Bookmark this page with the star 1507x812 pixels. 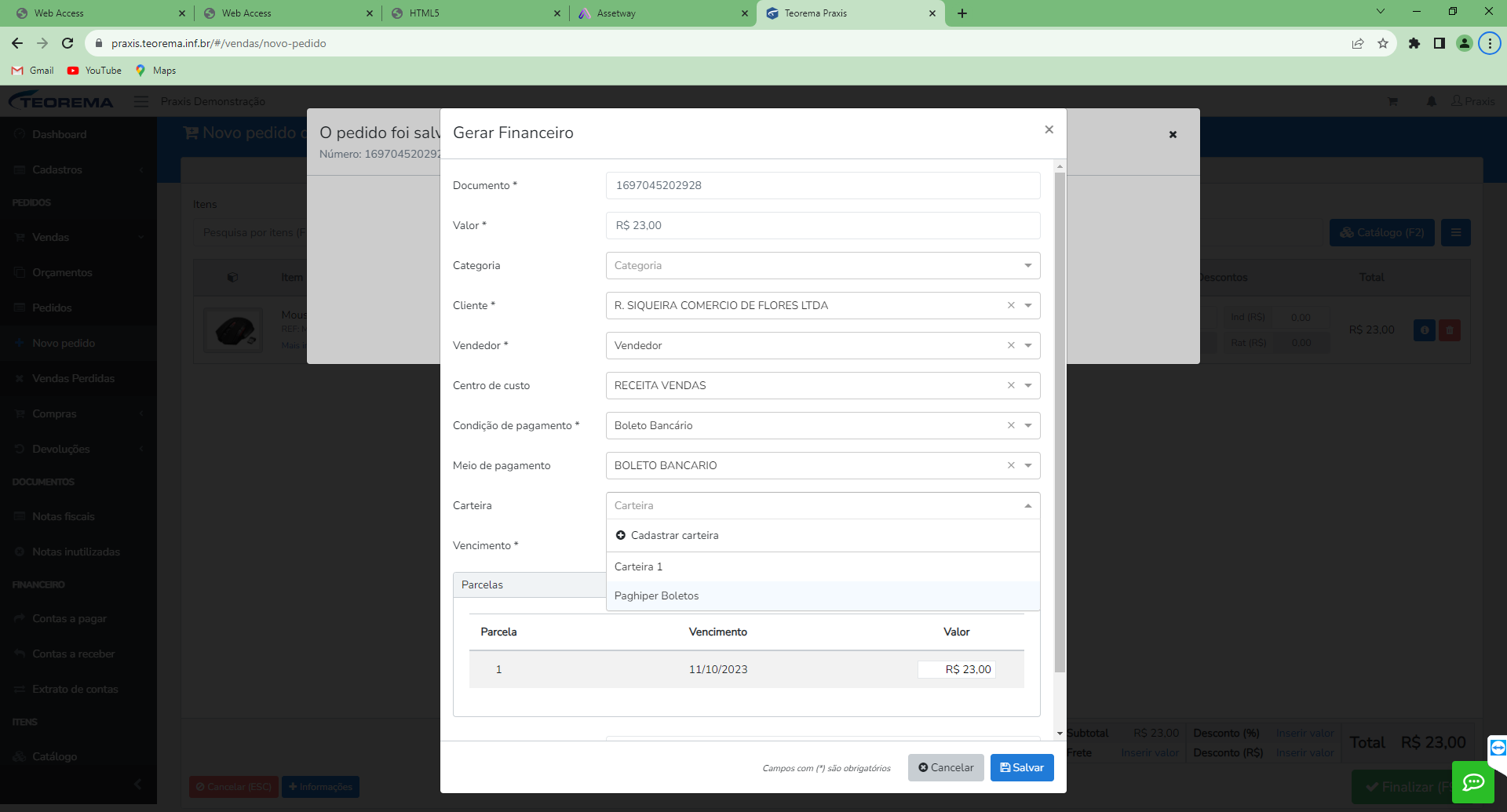point(1383,43)
